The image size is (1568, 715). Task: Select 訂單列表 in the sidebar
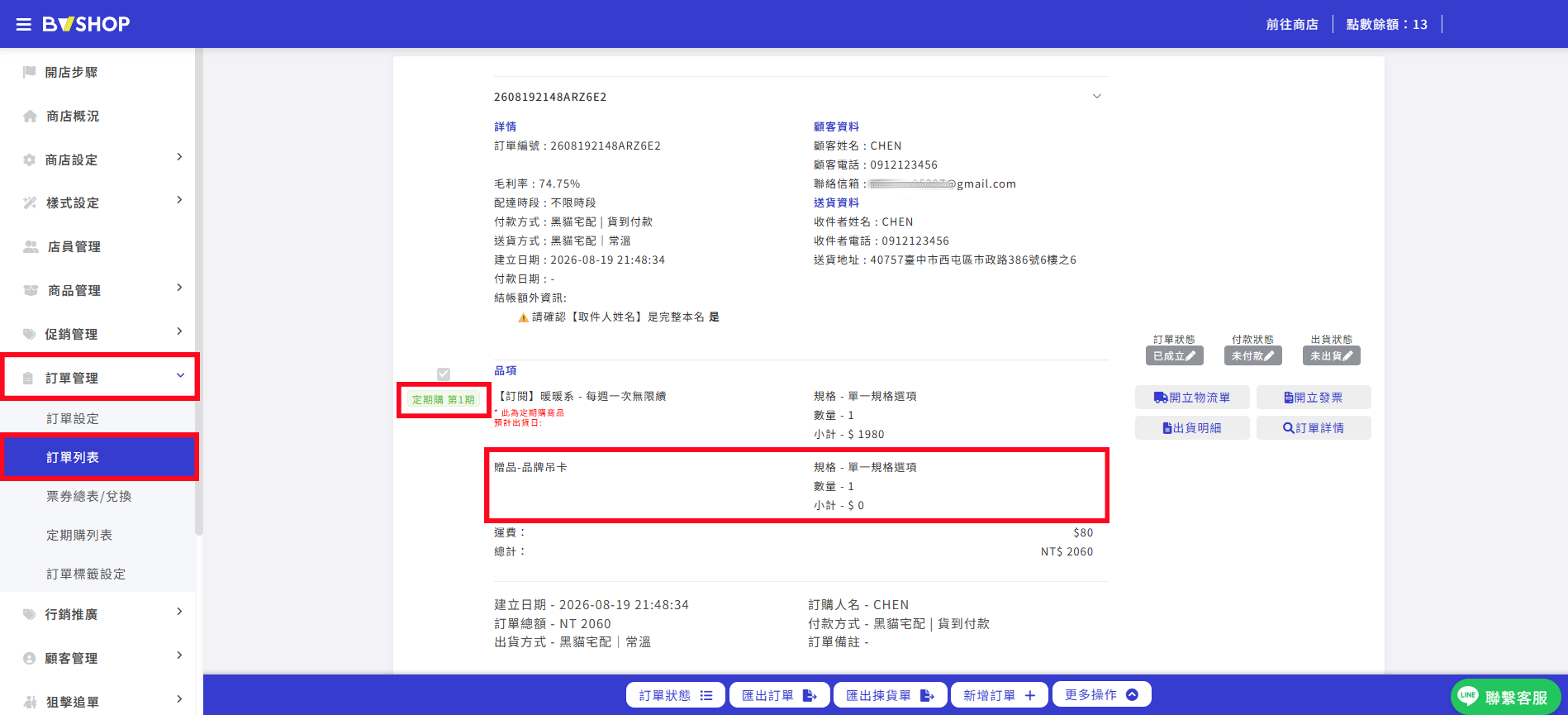(x=99, y=457)
